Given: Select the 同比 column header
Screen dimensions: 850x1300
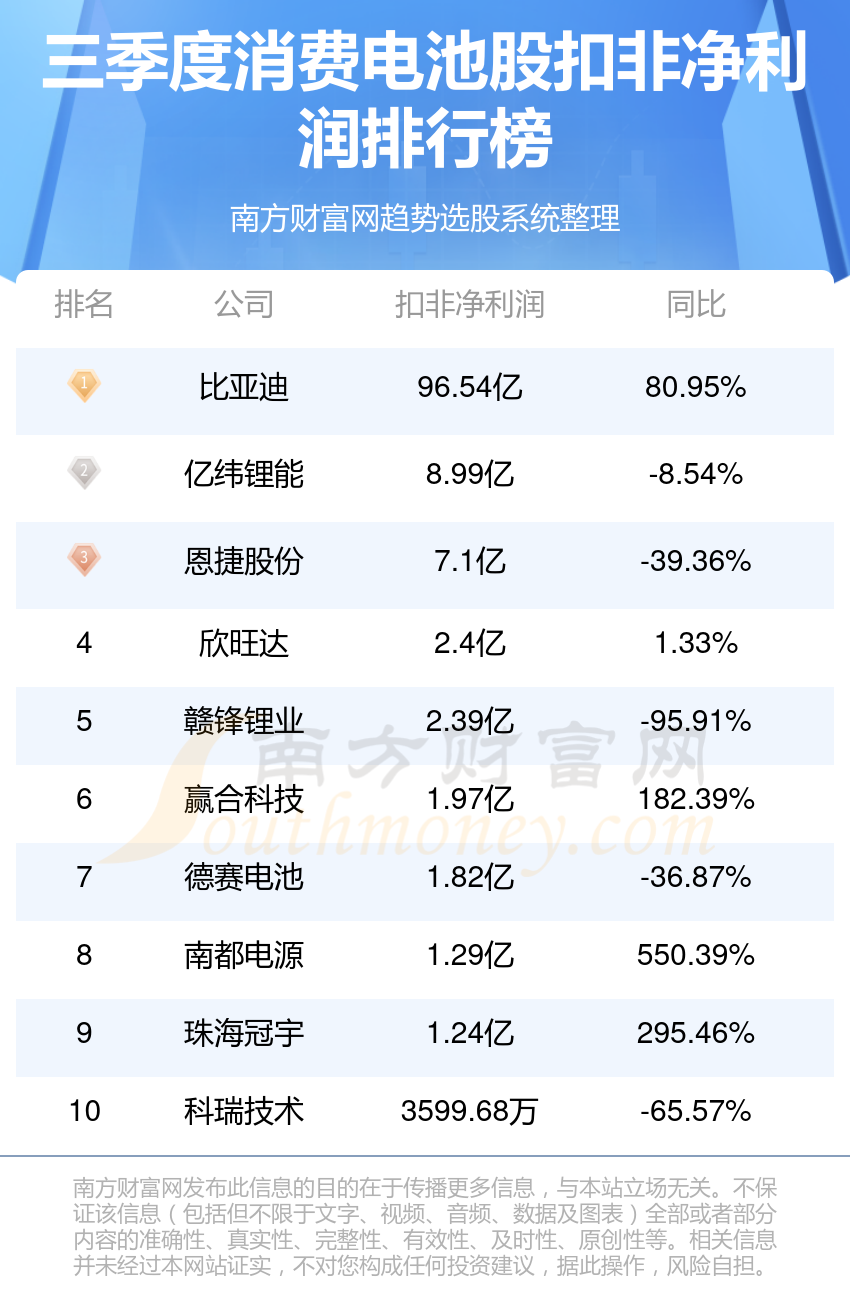Looking at the screenshot, I should pyautogui.click(x=696, y=304).
